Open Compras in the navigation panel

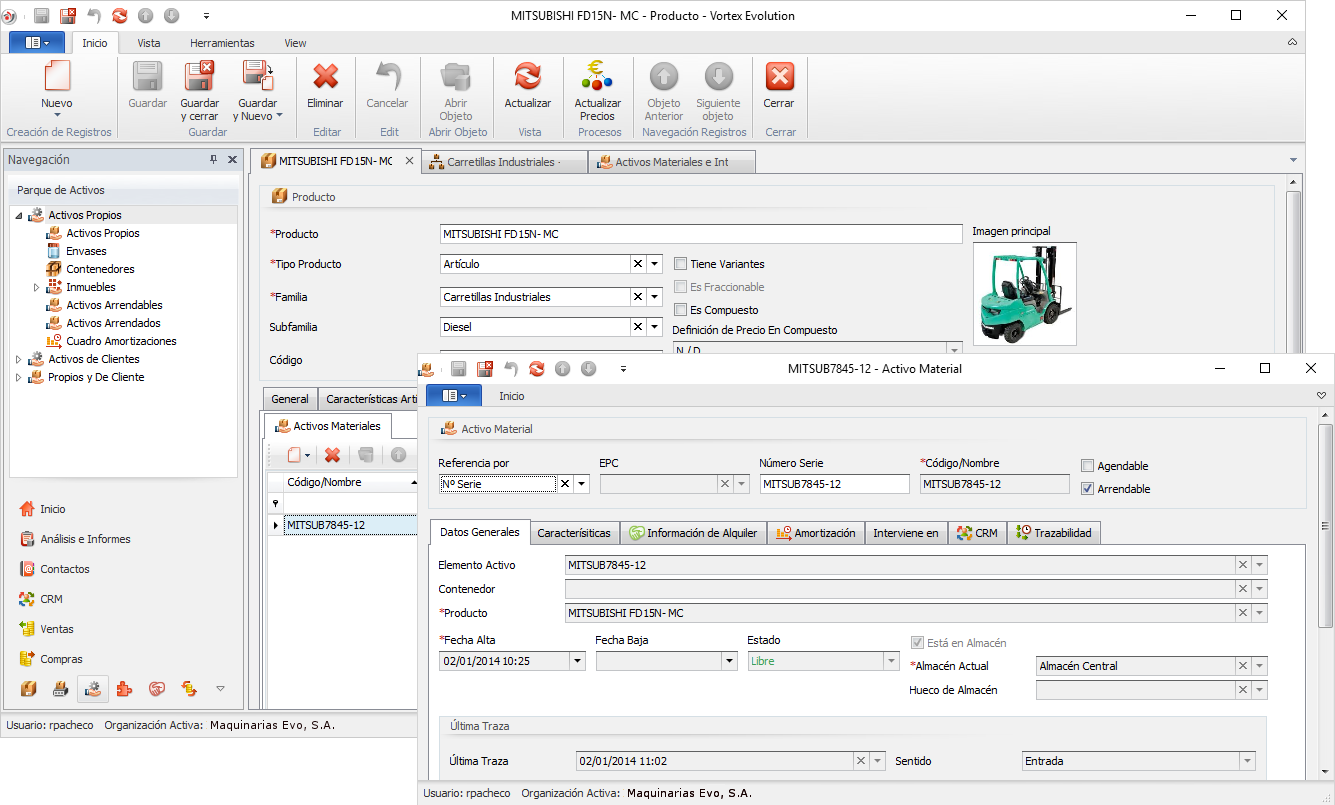coord(52,659)
